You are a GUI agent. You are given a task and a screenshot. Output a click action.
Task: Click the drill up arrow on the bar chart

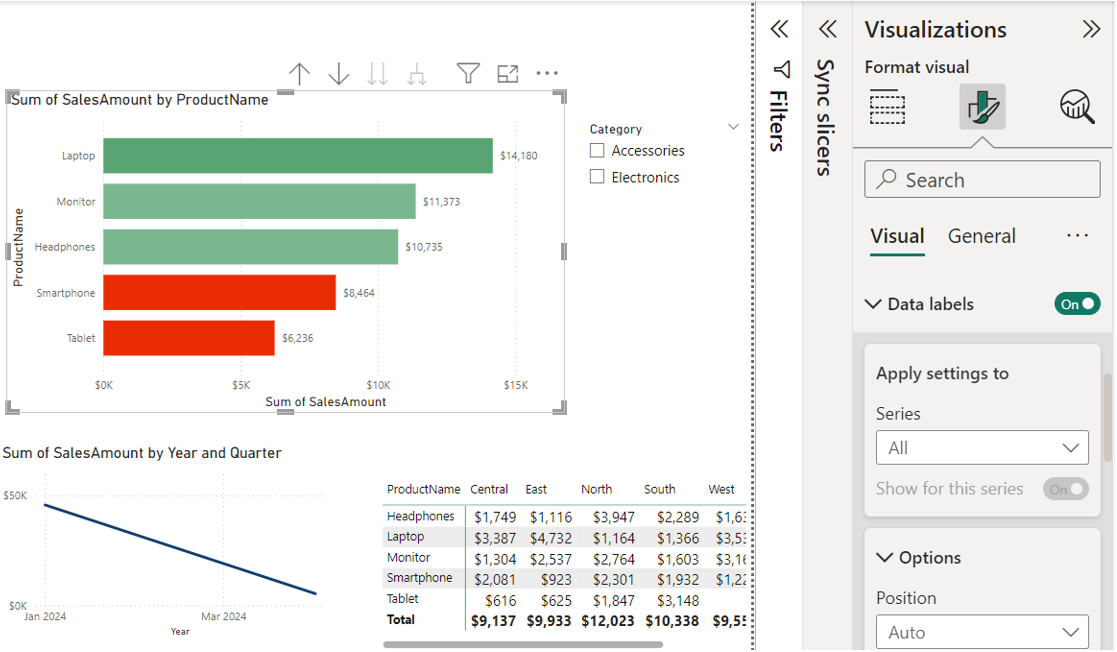(299, 73)
